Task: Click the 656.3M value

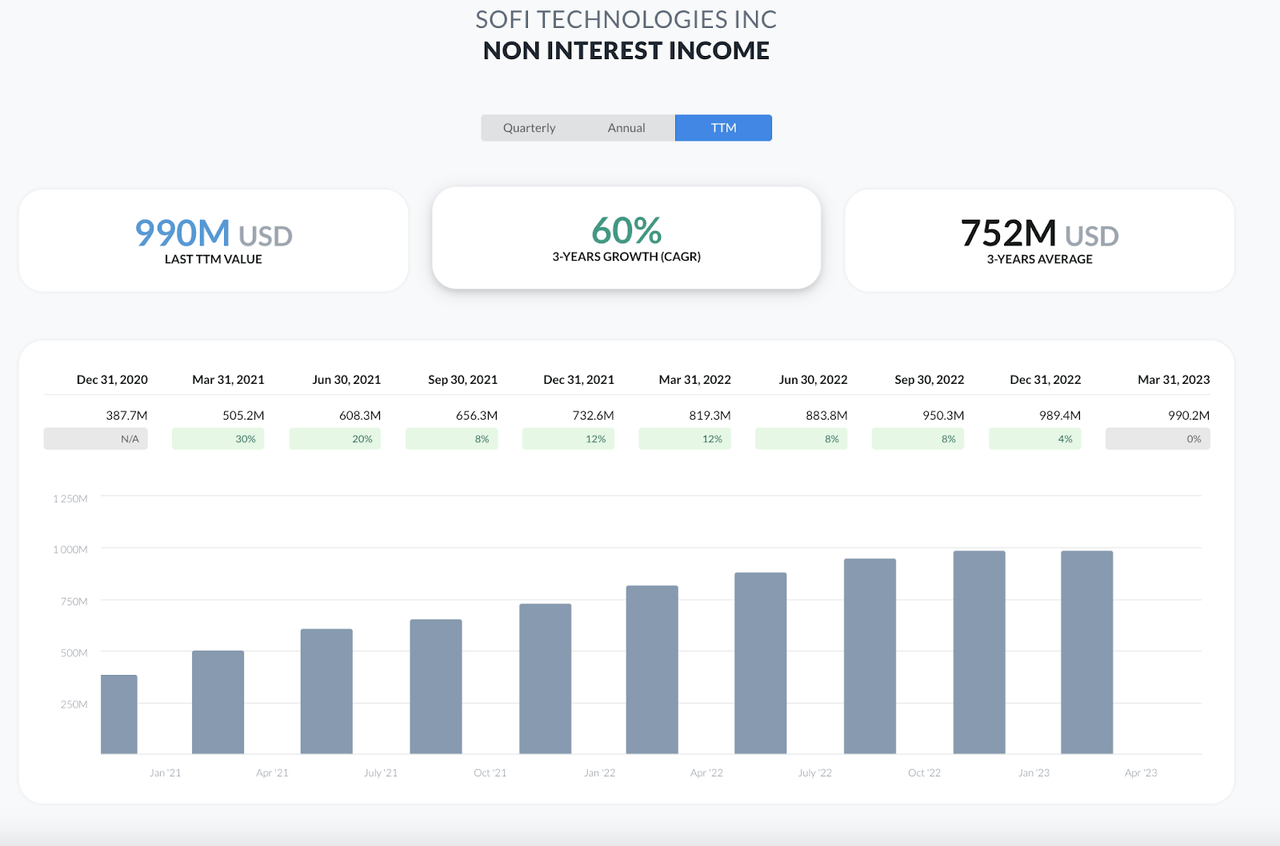Action: point(476,415)
